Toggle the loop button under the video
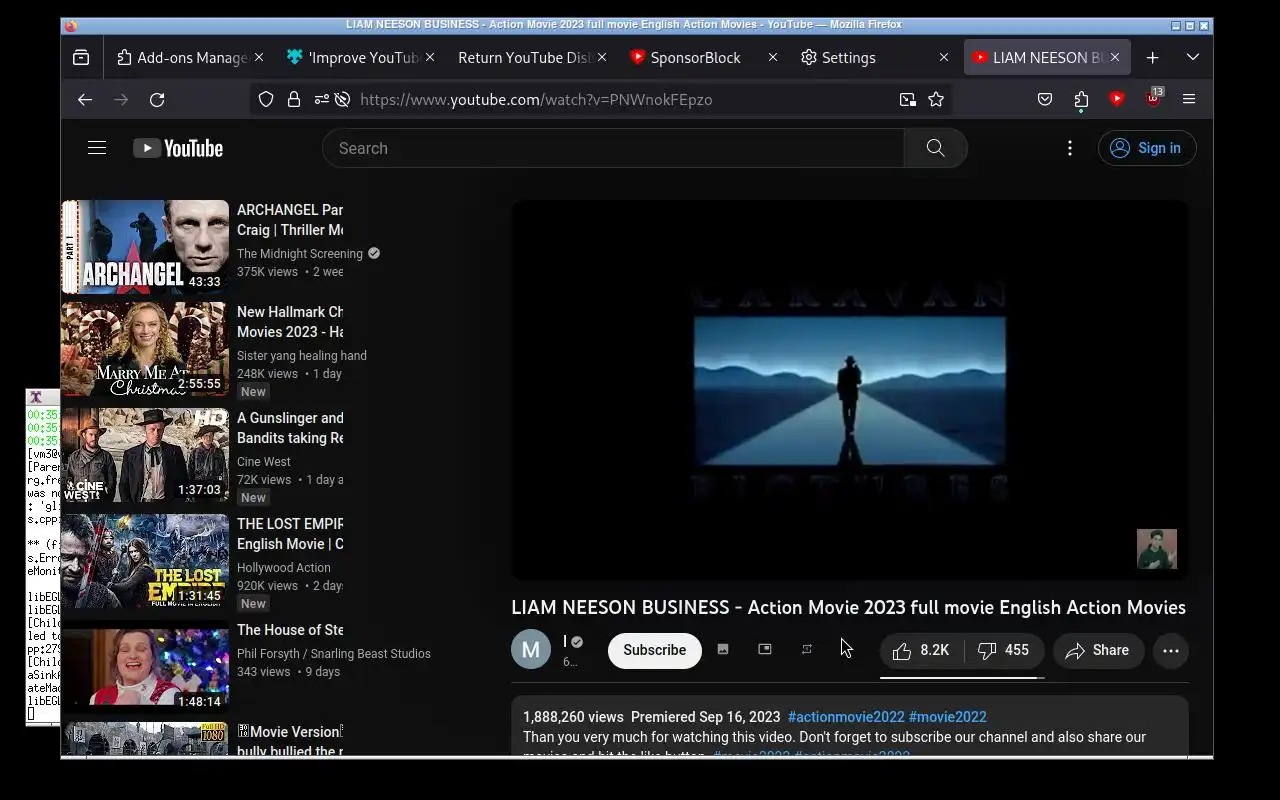The height and width of the screenshot is (800, 1280). coord(807,649)
